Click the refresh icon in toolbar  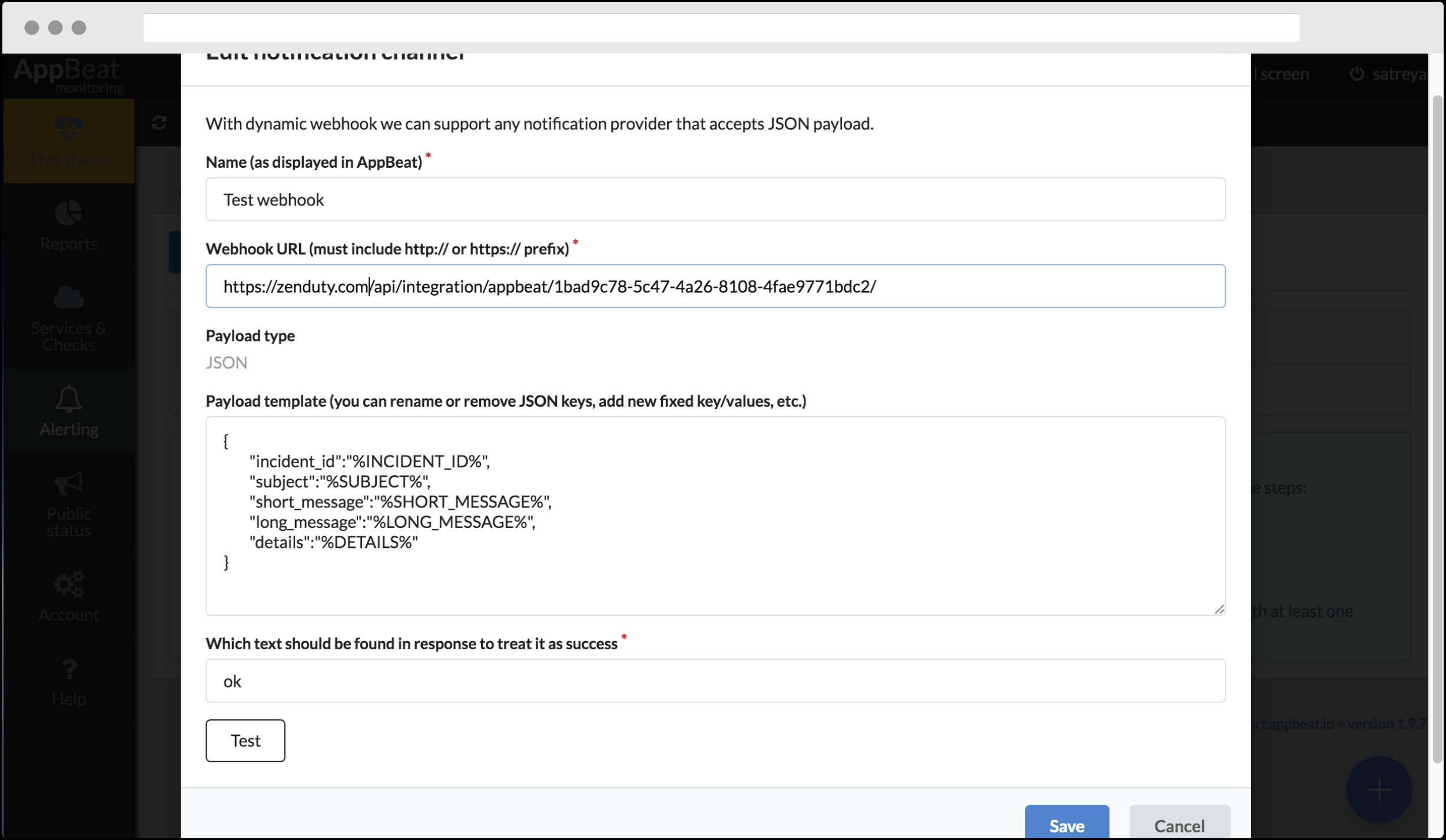(x=159, y=123)
